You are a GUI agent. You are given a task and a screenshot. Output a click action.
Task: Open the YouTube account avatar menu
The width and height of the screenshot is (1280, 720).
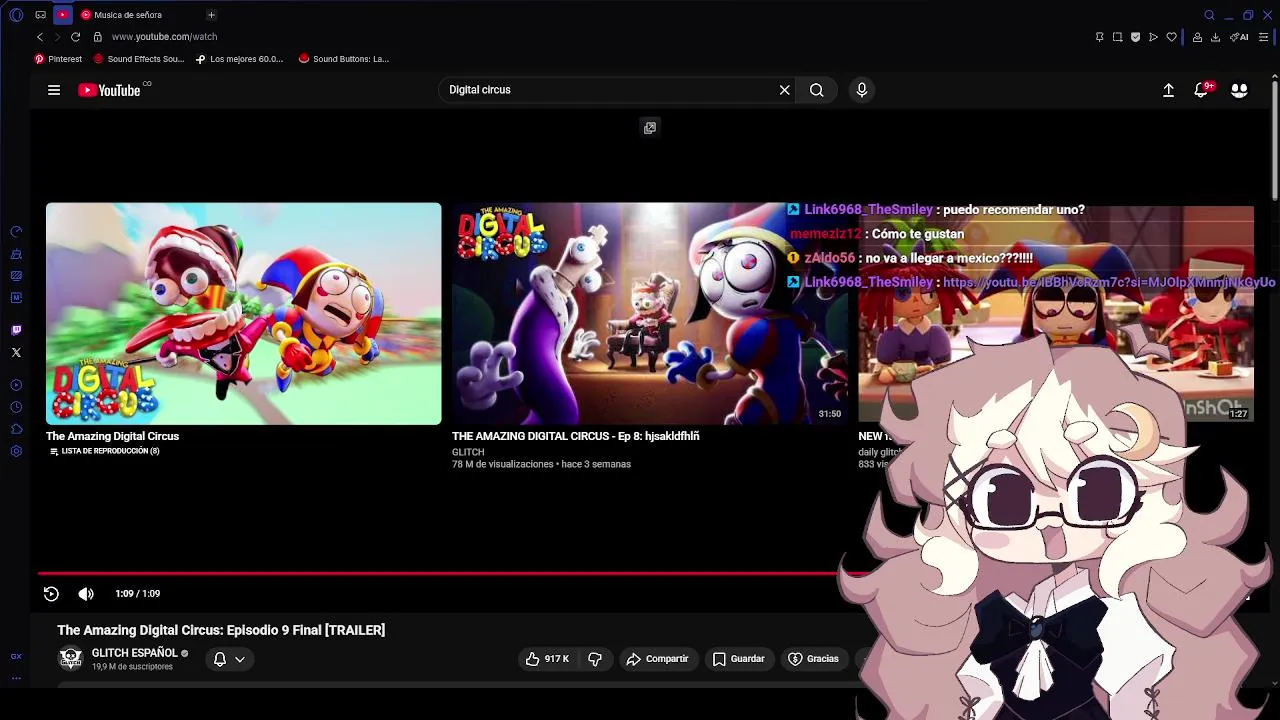1239,90
